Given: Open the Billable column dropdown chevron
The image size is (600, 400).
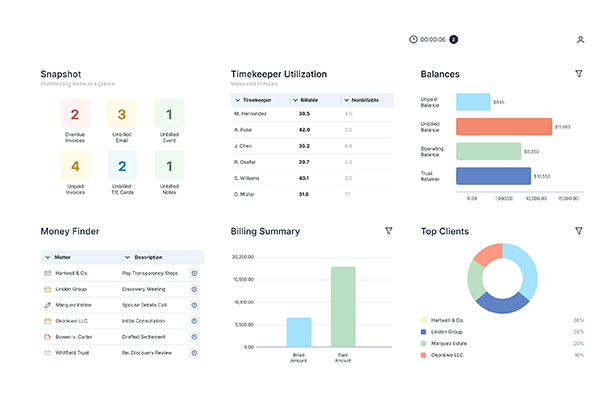Looking at the screenshot, I should point(295,100).
